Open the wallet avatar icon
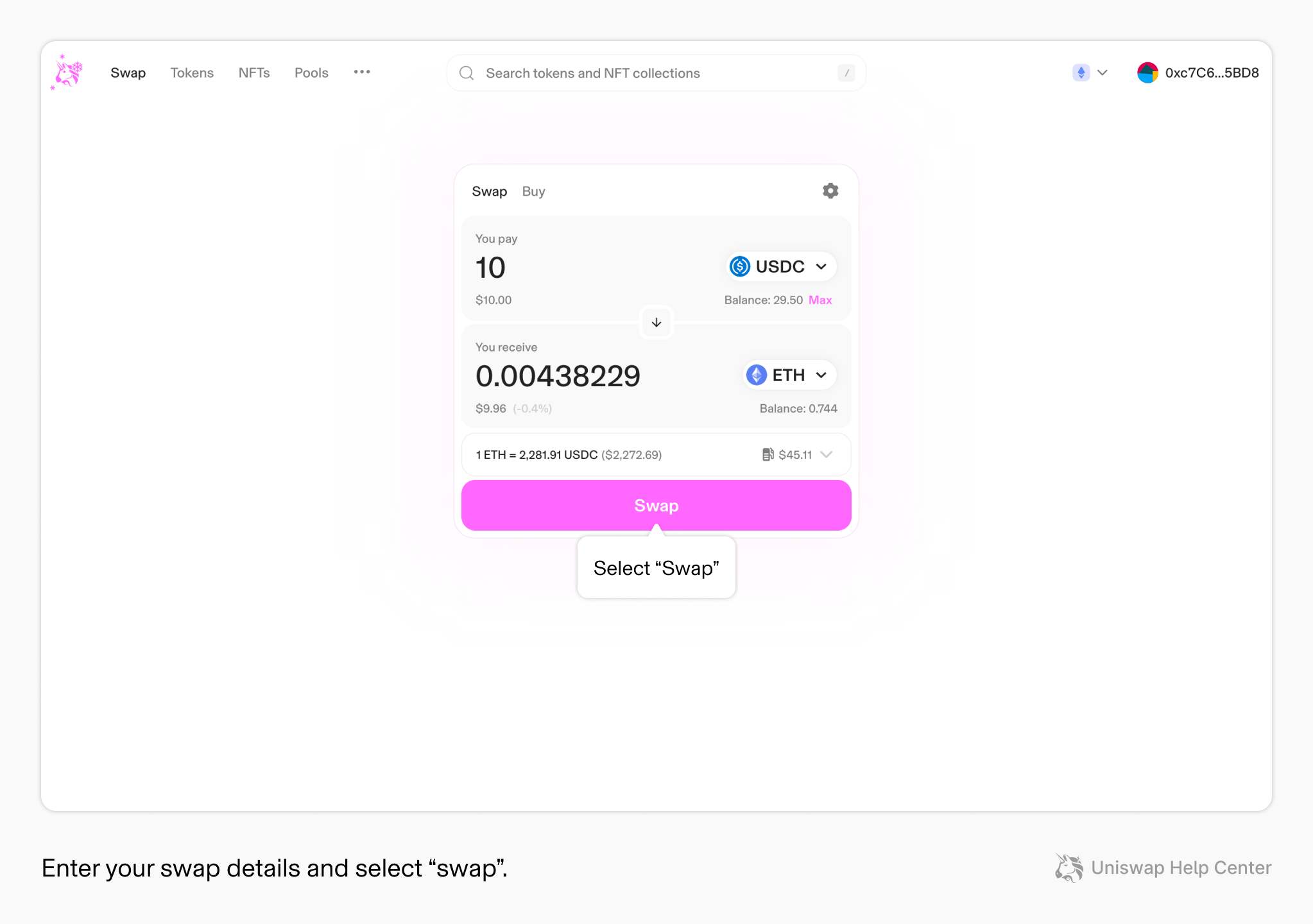 [1148, 73]
